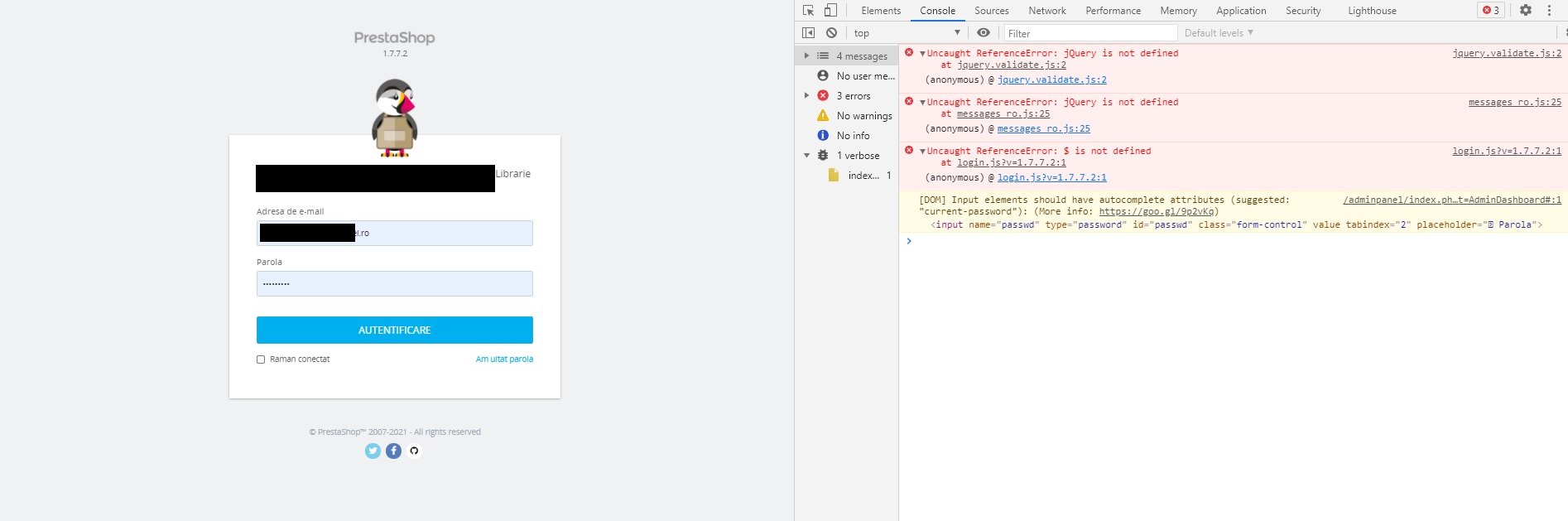
Task: Select No user messages sidebar row
Action: [x=847, y=76]
